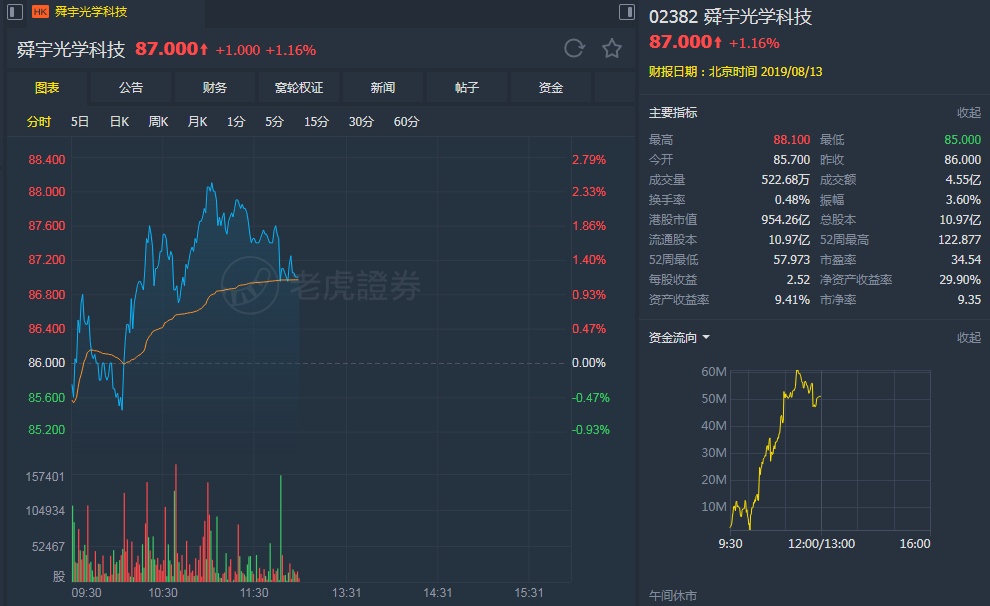Collapse the 资金流向 section via 收起

(x=969, y=338)
